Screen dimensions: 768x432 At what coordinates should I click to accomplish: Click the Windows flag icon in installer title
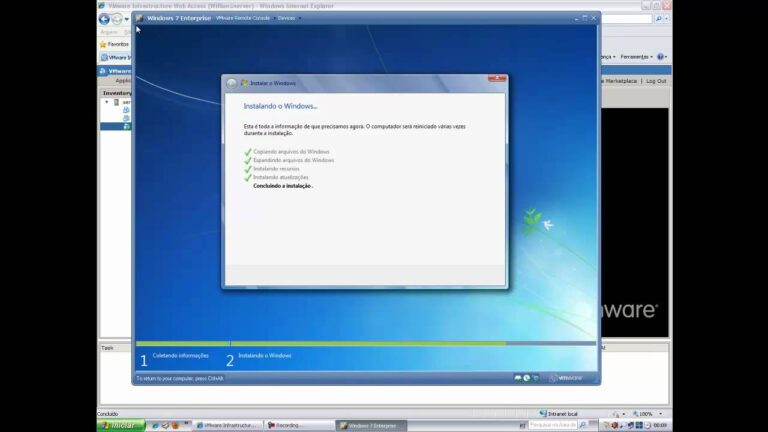pyautogui.click(x=244, y=83)
